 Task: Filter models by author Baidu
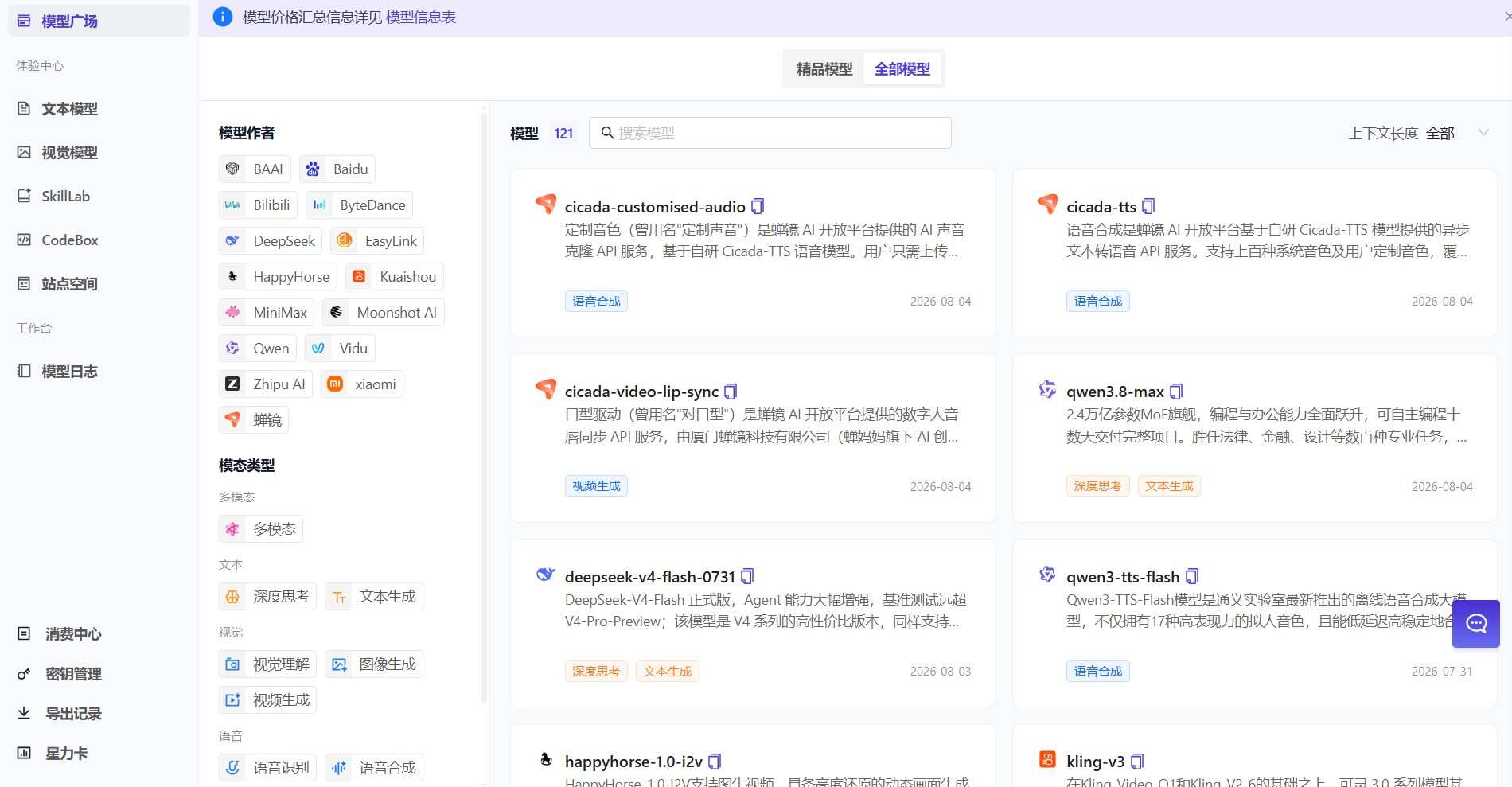[337, 169]
